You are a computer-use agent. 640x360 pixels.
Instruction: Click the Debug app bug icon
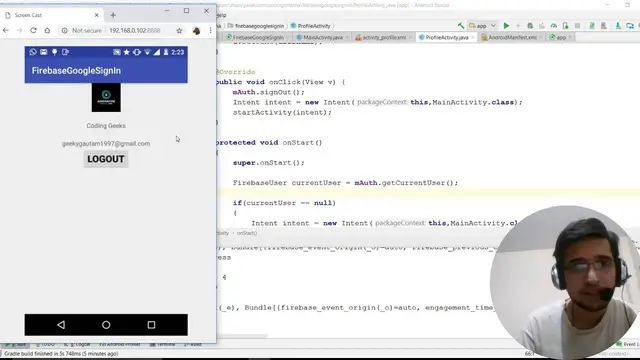click(x=530, y=26)
